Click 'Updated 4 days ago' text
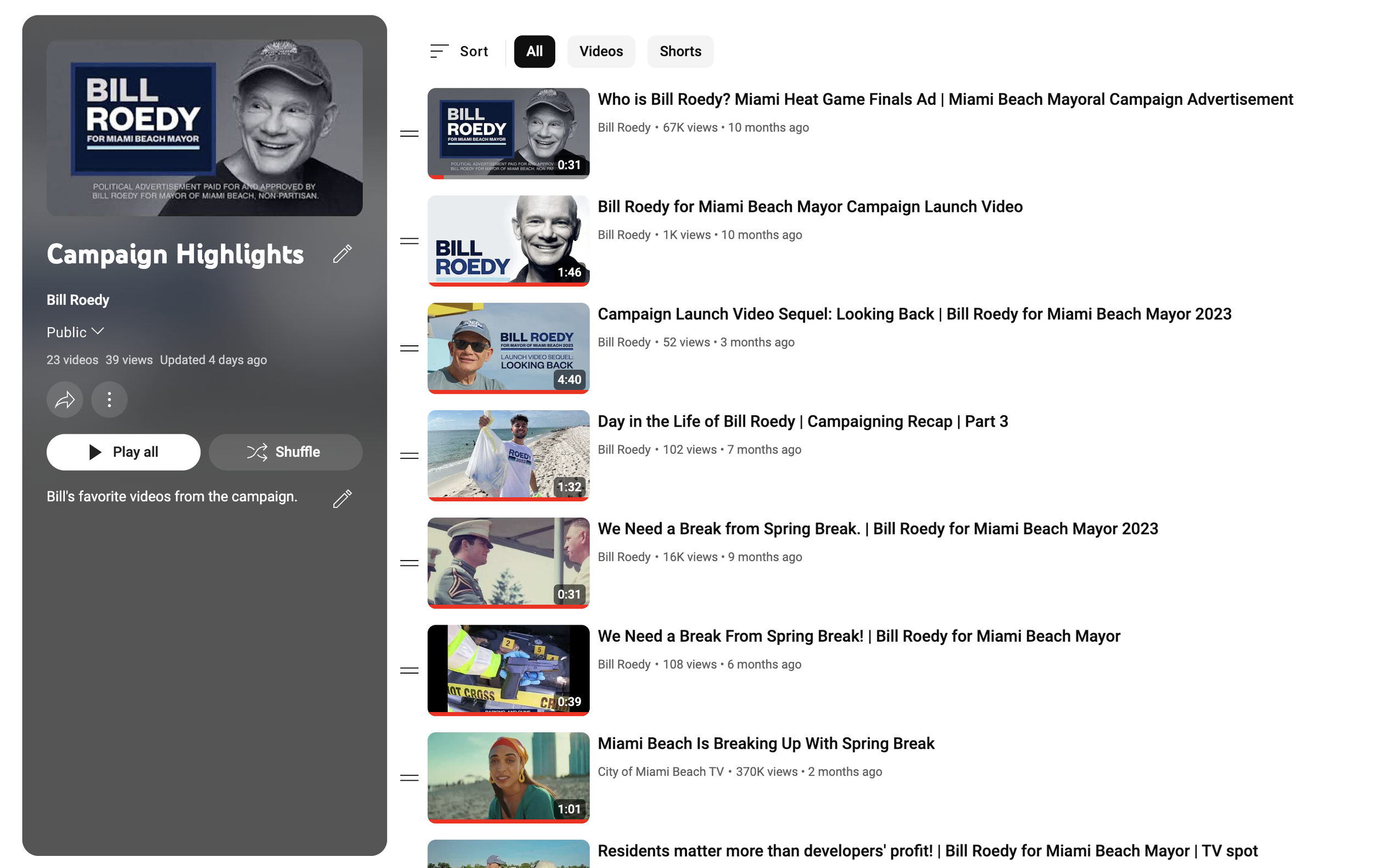1373x868 pixels. coord(213,360)
